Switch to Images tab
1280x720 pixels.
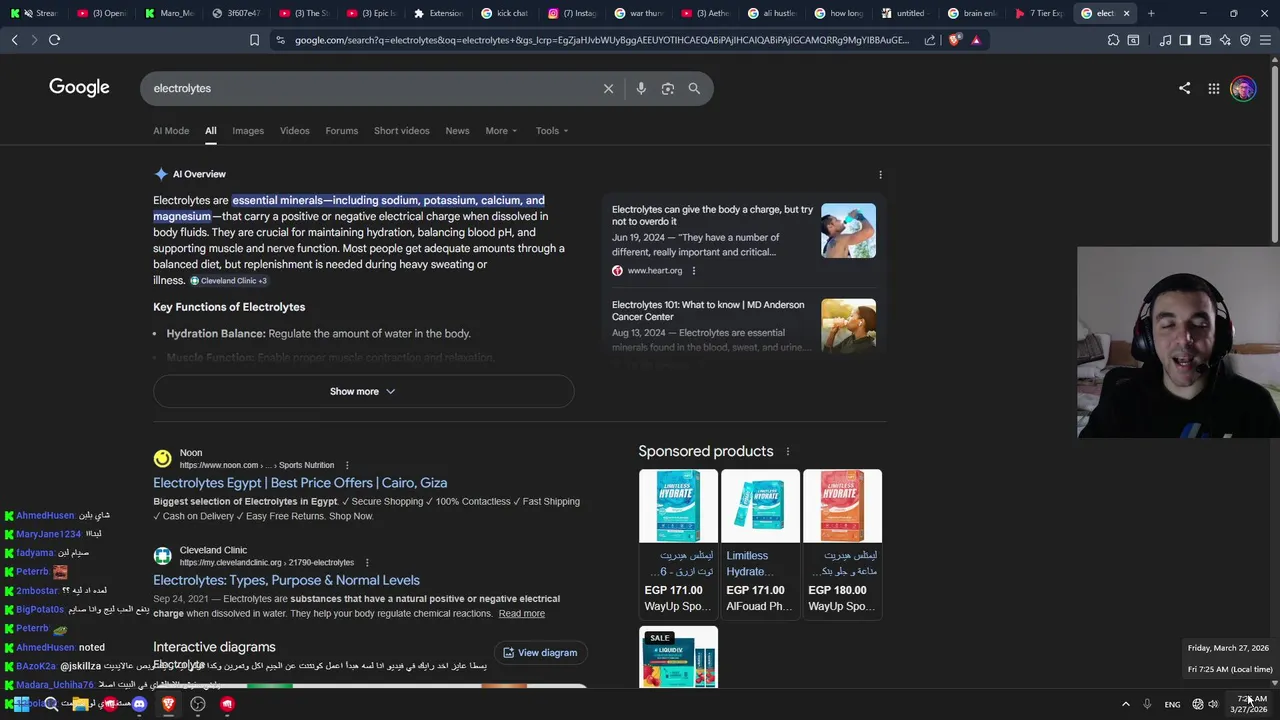pyautogui.click(x=248, y=131)
